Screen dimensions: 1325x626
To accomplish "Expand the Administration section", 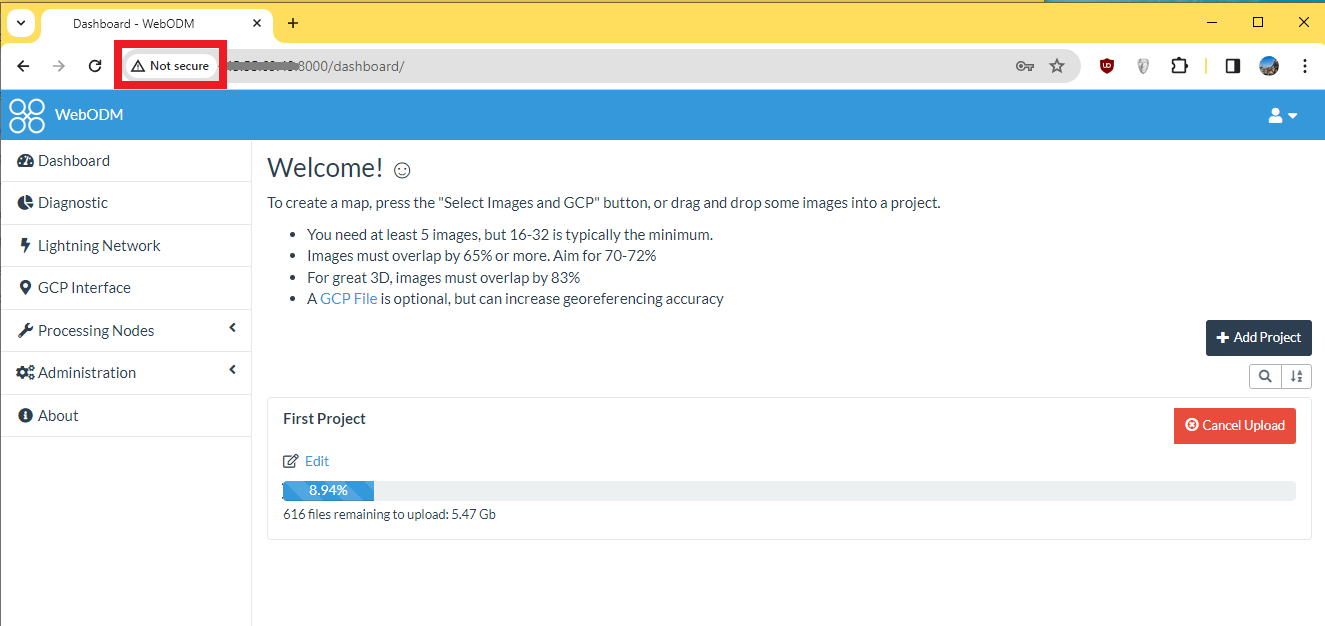I will (86, 372).
